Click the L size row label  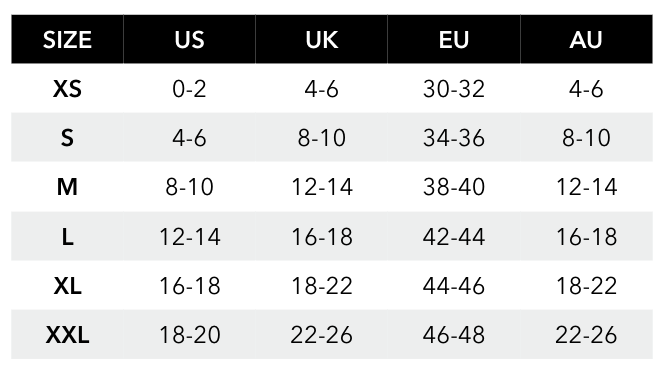coord(67,236)
